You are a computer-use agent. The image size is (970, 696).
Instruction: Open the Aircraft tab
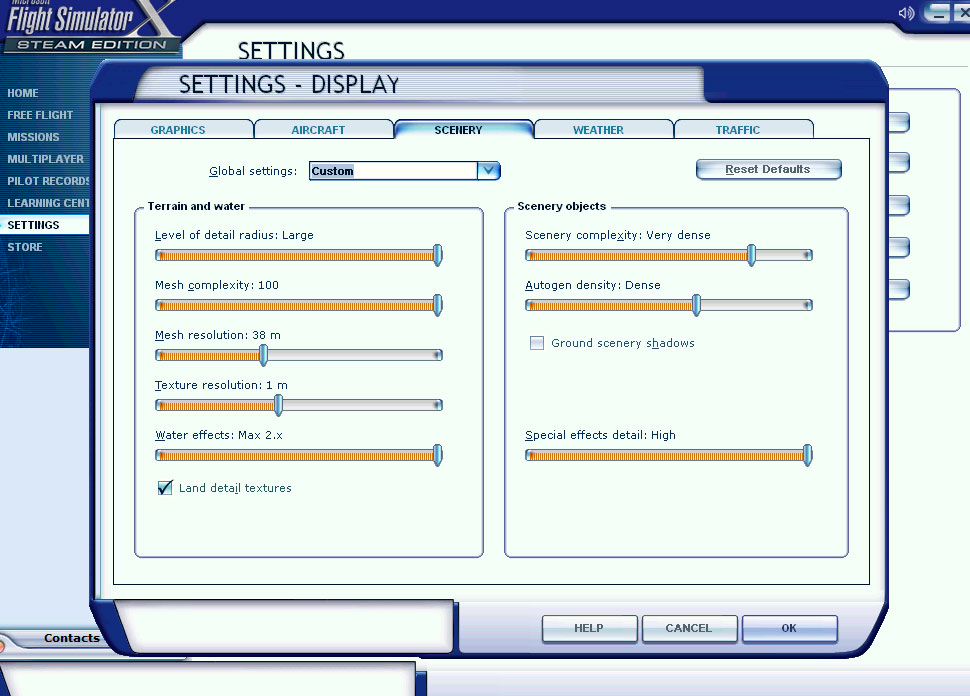click(318, 130)
